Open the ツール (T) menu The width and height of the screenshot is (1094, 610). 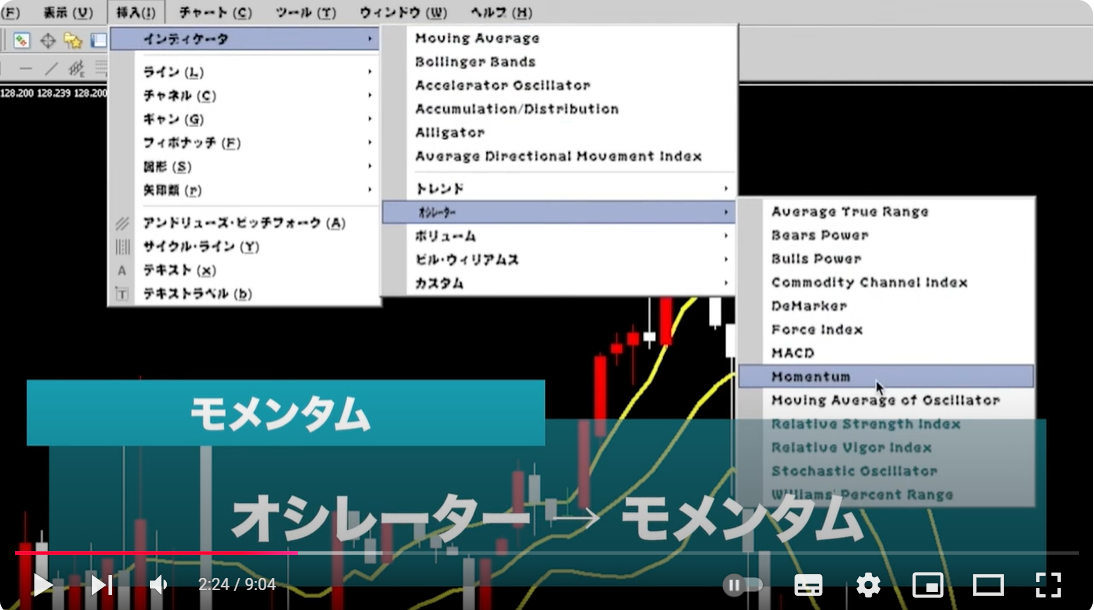pyautogui.click(x=306, y=13)
